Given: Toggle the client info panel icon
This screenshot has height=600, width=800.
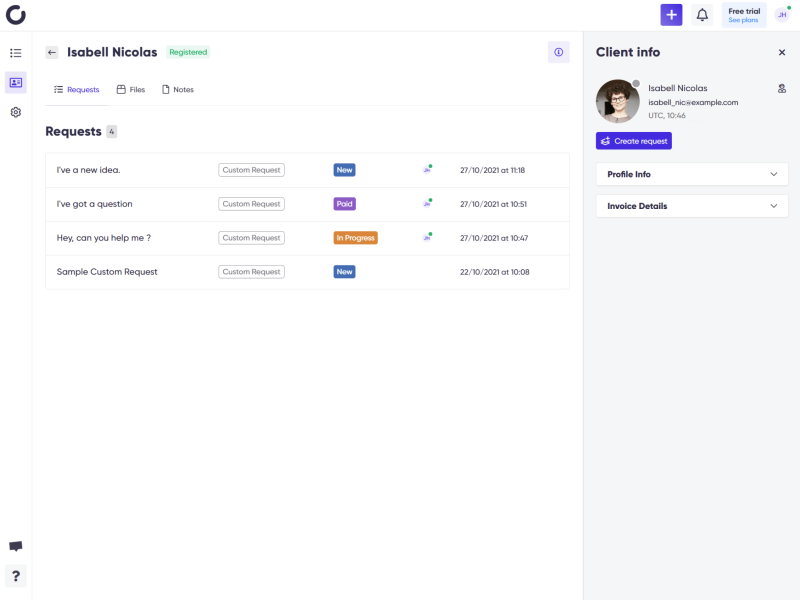Looking at the screenshot, I should click(559, 52).
